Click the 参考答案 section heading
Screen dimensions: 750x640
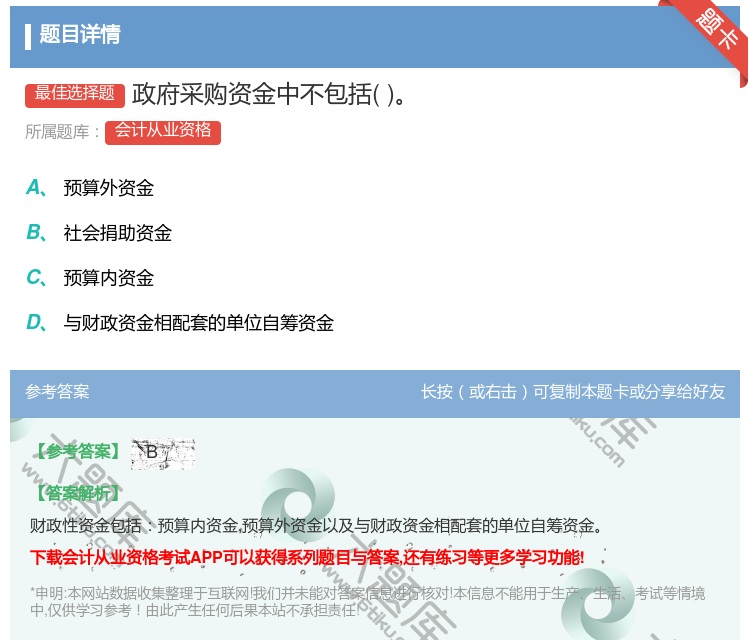(57, 392)
